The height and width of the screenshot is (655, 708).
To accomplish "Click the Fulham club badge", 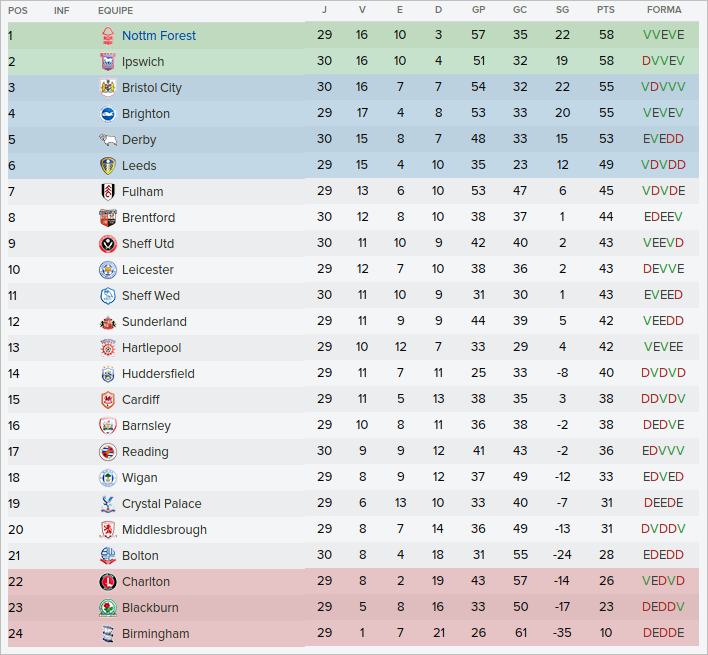I will point(107,192).
